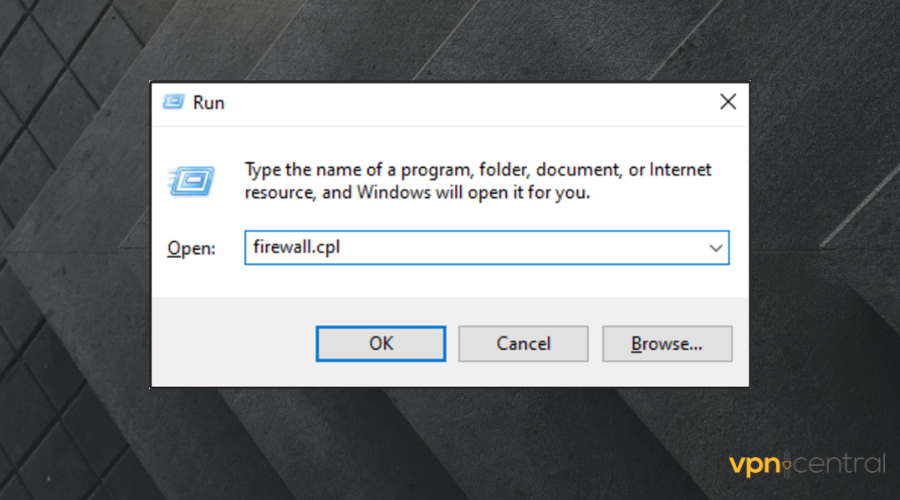Click the small Run icon in title bar
This screenshot has height=500, width=900.
tap(173, 103)
